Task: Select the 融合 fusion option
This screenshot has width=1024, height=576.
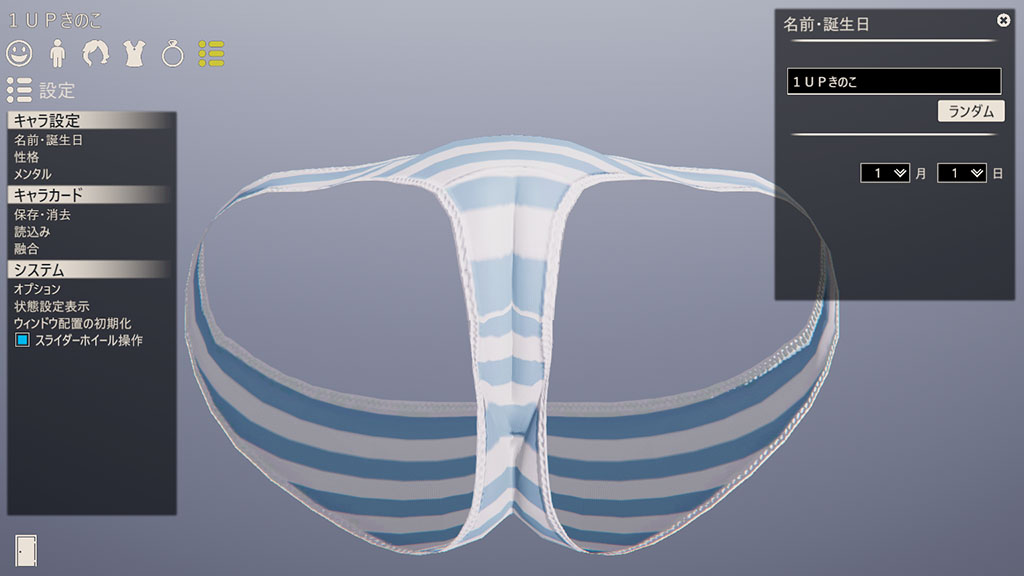Action: coord(26,248)
